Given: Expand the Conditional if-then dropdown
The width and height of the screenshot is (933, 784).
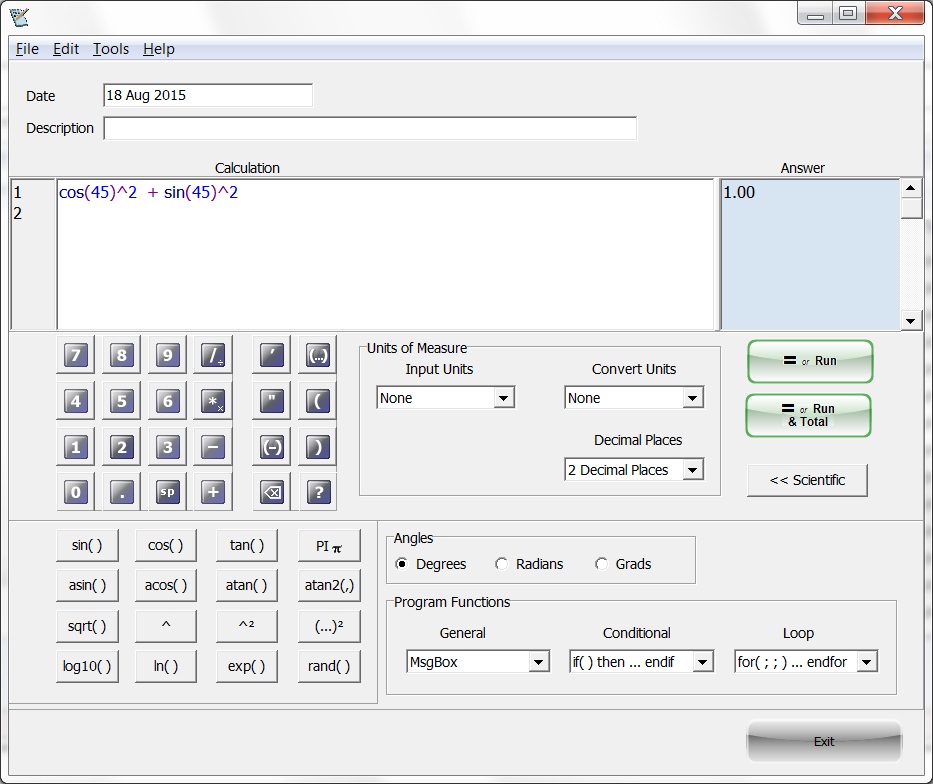Looking at the screenshot, I should (x=641, y=661).
